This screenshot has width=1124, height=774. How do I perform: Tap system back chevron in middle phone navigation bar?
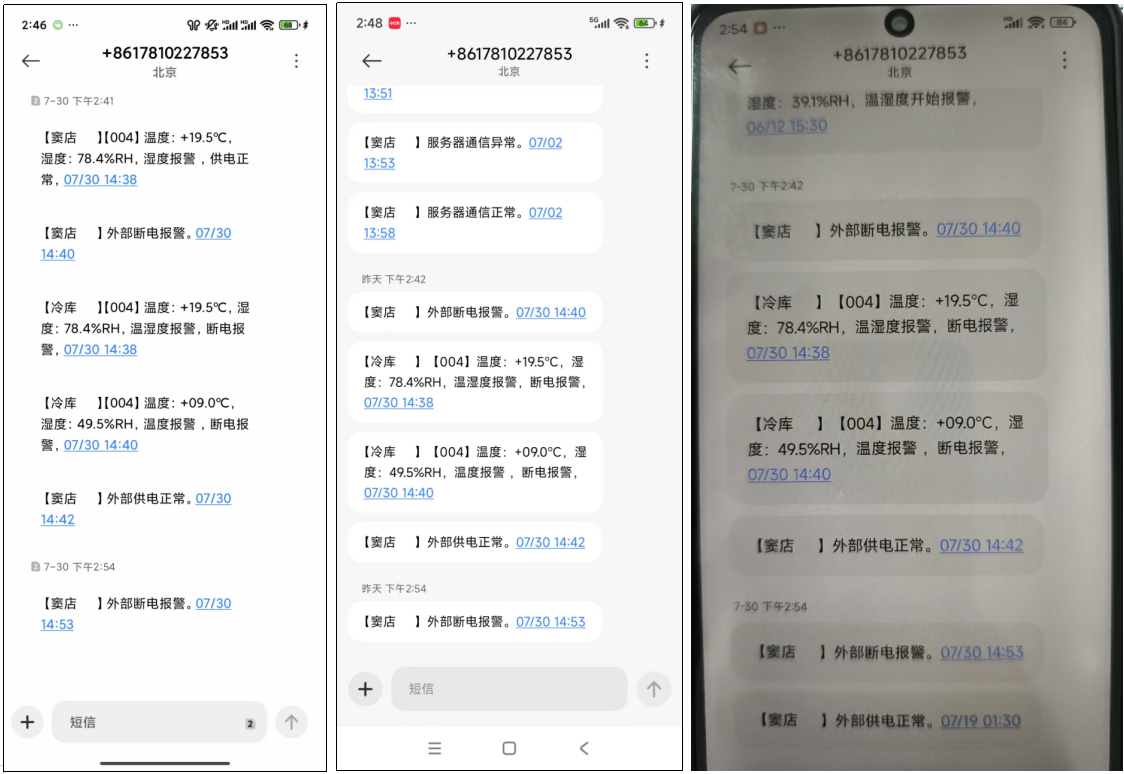(x=584, y=748)
